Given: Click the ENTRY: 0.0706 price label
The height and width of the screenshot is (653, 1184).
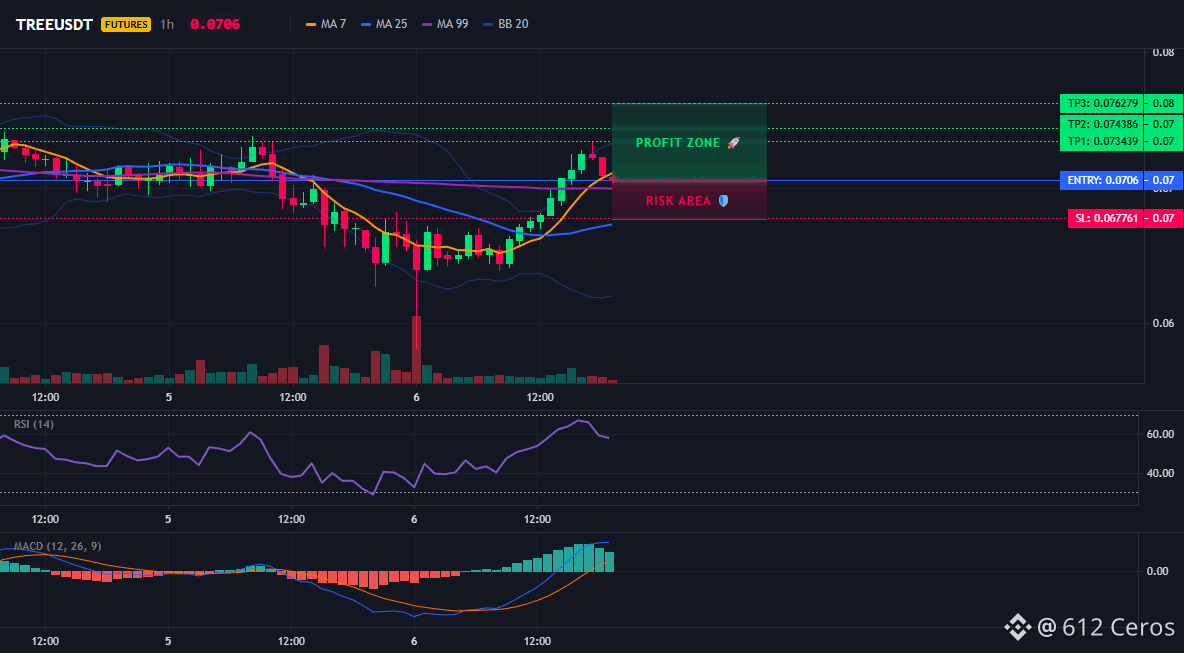Looking at the screenshot, I should pos(1102,180).
